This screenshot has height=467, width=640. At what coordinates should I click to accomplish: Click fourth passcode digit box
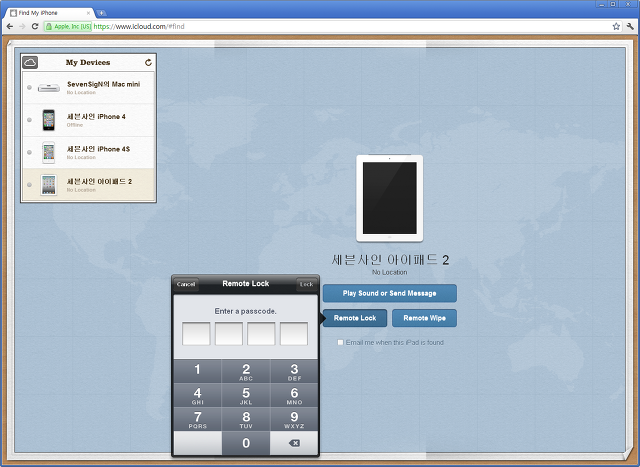pyautogui.click(x=294, y=334)
